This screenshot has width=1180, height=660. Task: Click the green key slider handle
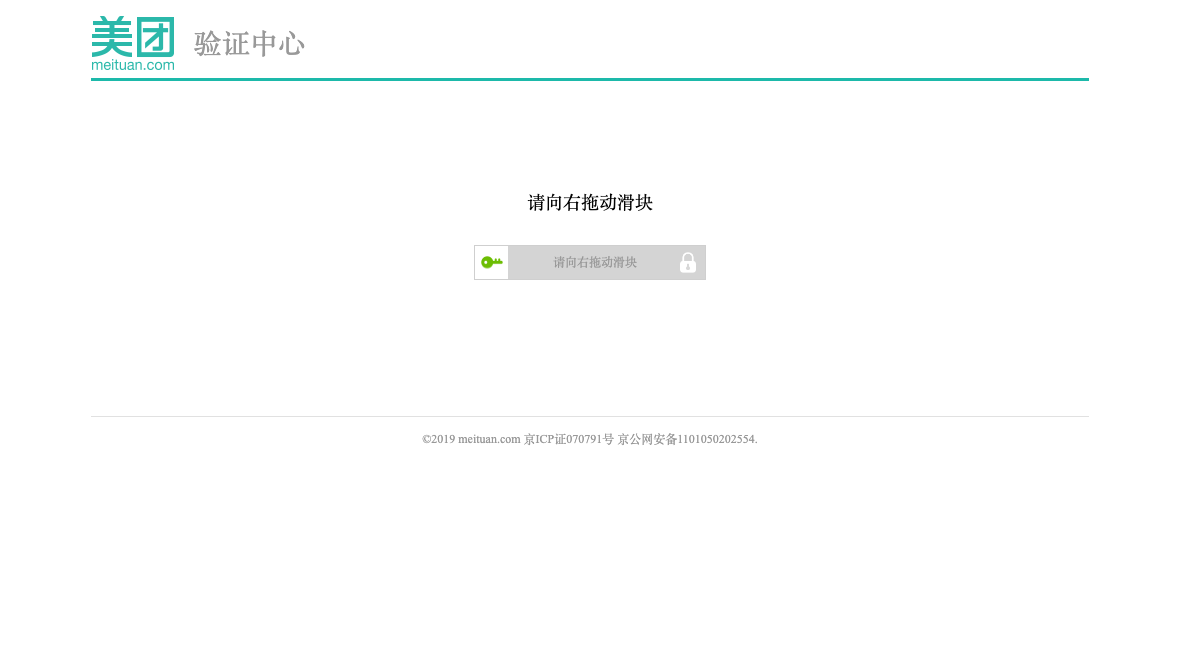click(491, 262)
